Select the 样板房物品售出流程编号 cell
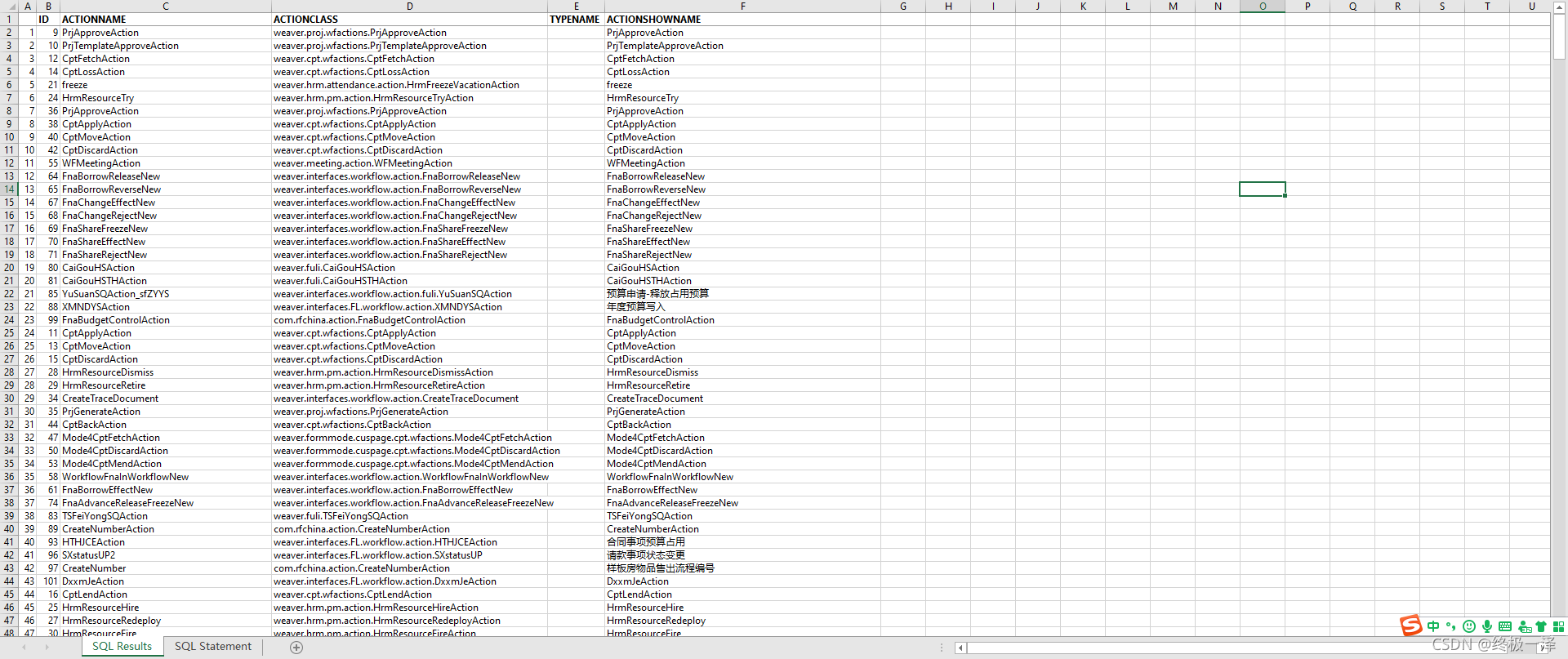Image resolution: width=1568 pixels, height=659 pixels. pyautogui.click(x=742, y=568)
